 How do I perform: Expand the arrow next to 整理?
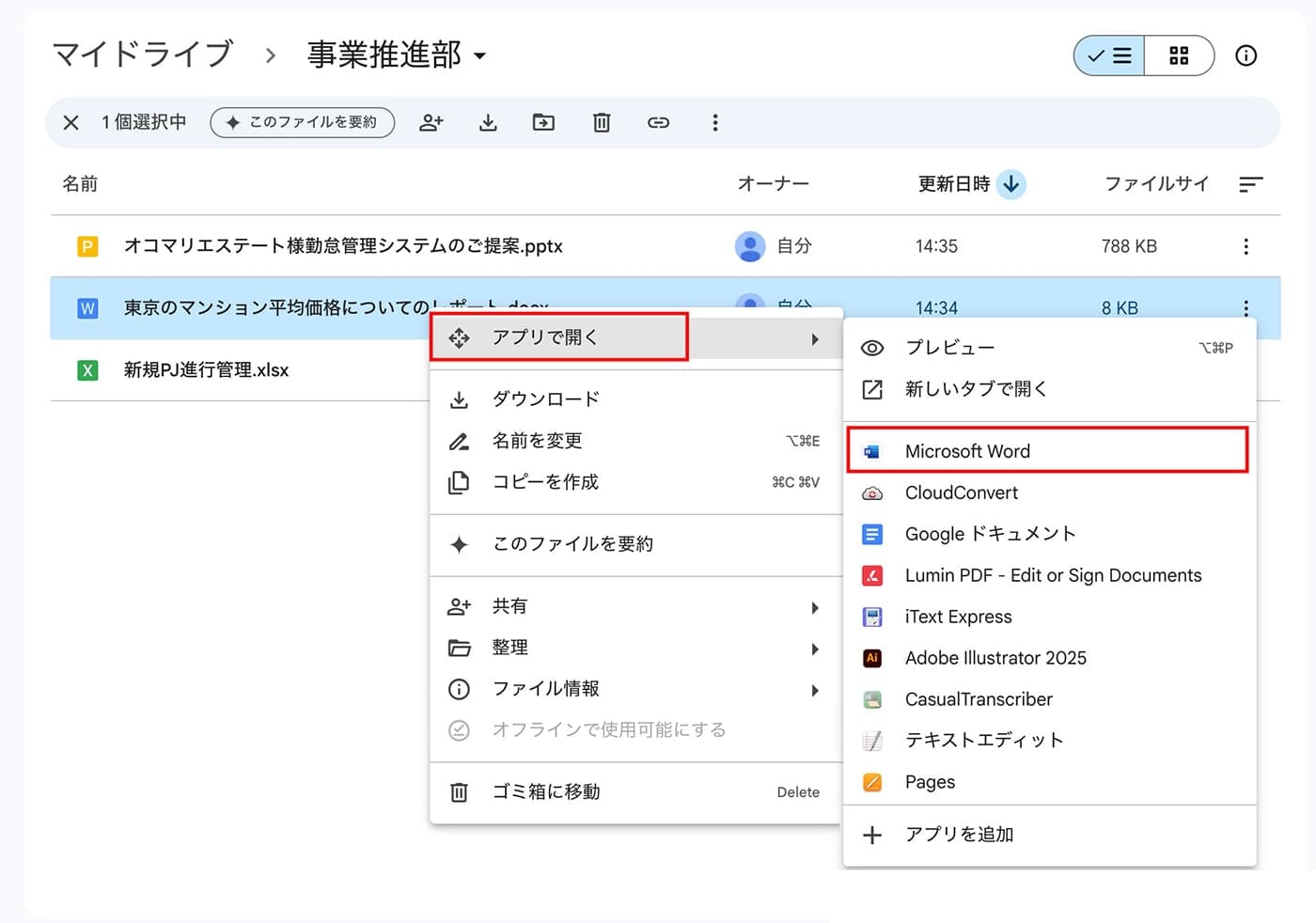(x=815, y=649)
